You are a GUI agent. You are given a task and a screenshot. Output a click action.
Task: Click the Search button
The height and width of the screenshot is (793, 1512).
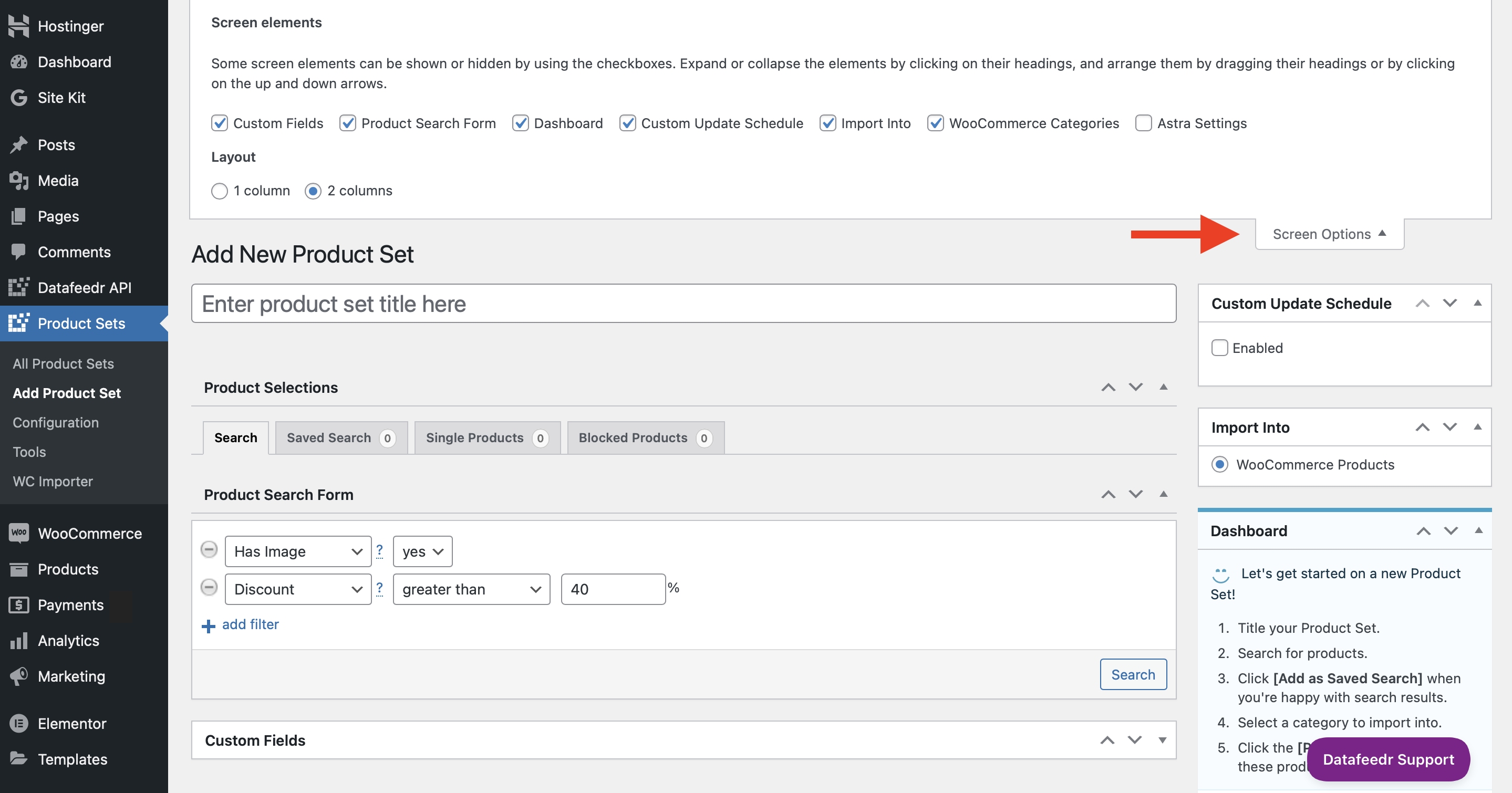coord(1132,674)
